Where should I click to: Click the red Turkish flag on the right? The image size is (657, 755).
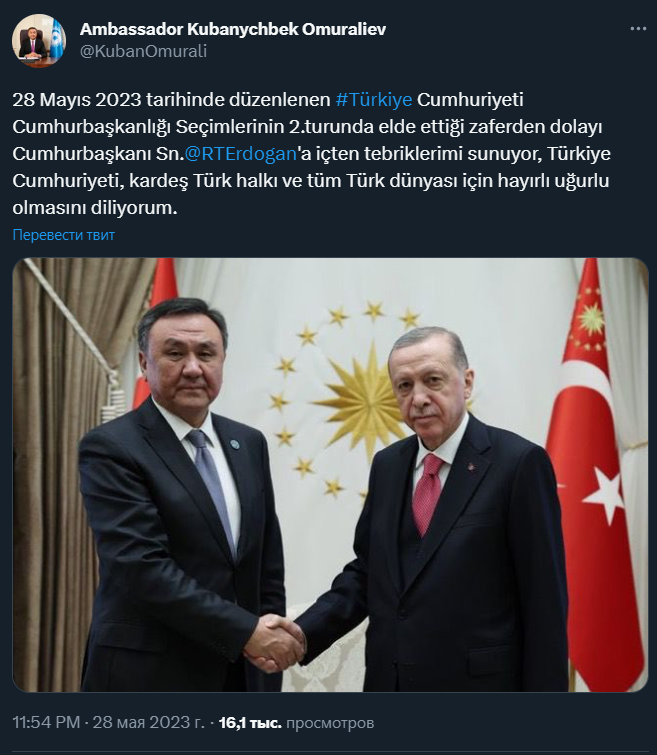tap(596, 472)
